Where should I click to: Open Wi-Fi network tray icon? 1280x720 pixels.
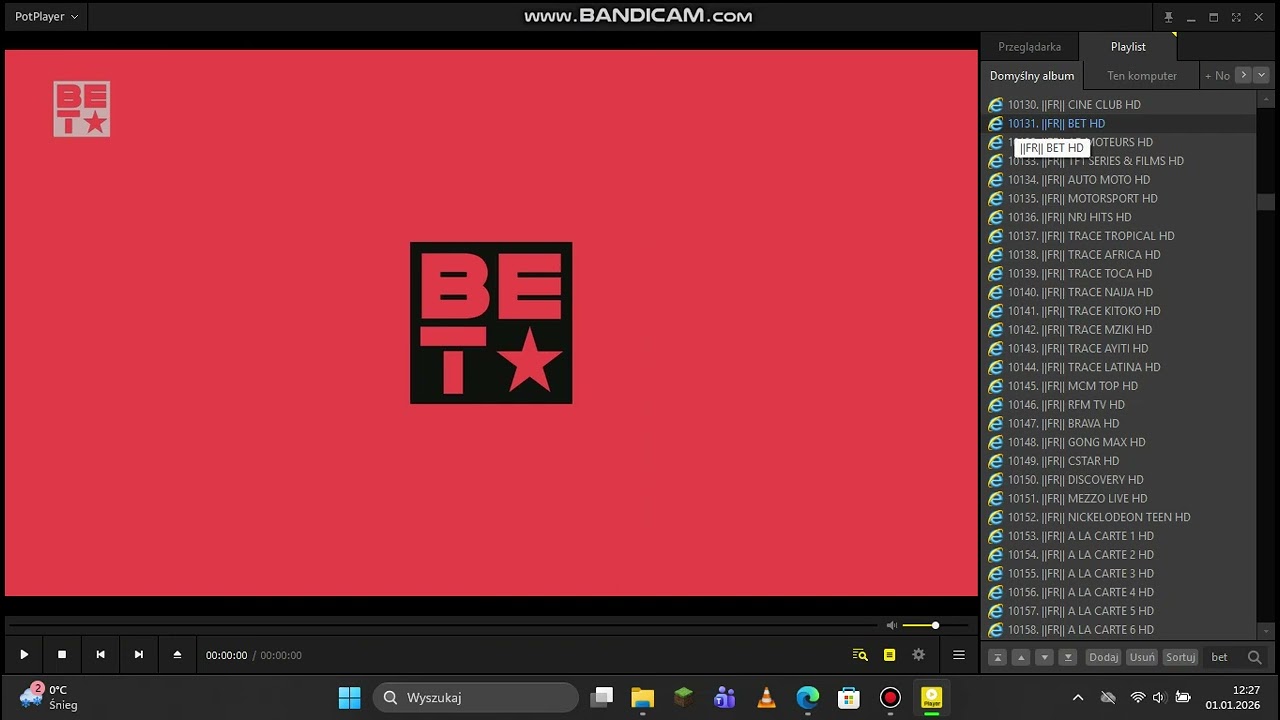click(x=1137, y=698)
